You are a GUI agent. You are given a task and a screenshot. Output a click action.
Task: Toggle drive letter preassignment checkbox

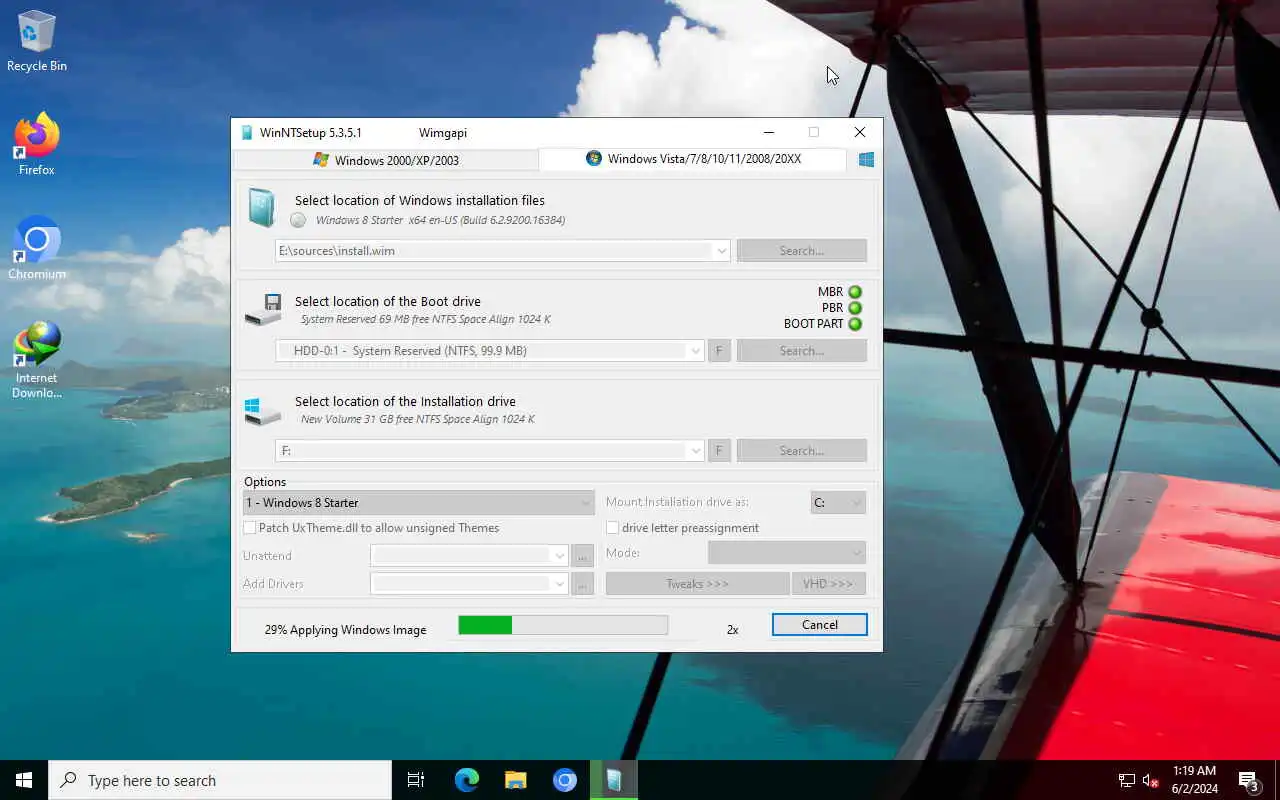click(613, 528)
